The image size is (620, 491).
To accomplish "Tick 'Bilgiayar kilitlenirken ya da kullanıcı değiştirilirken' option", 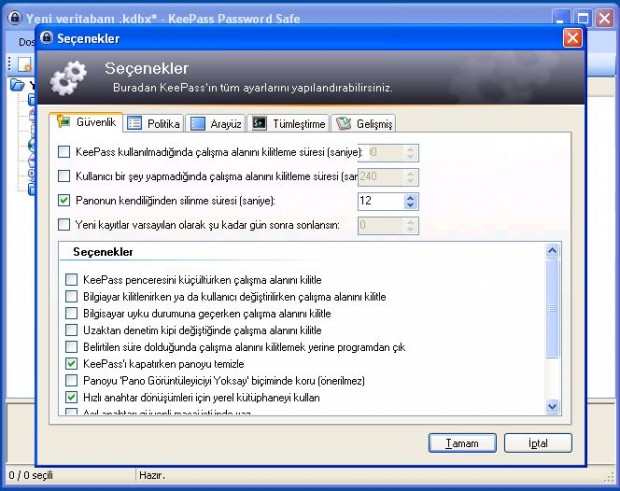I will point(71,296).
